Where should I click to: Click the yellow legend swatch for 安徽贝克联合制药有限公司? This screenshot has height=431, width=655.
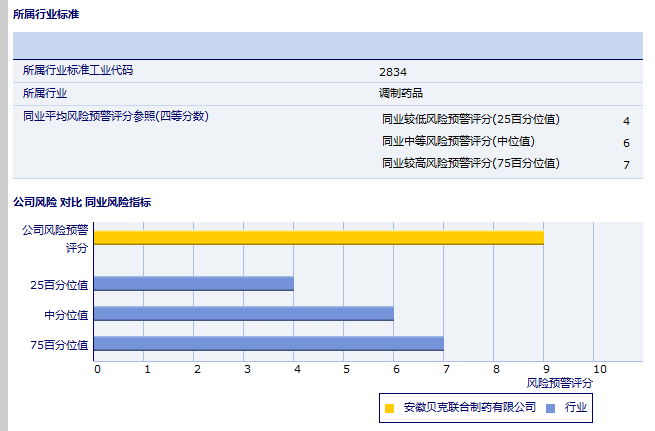[390, 408]
